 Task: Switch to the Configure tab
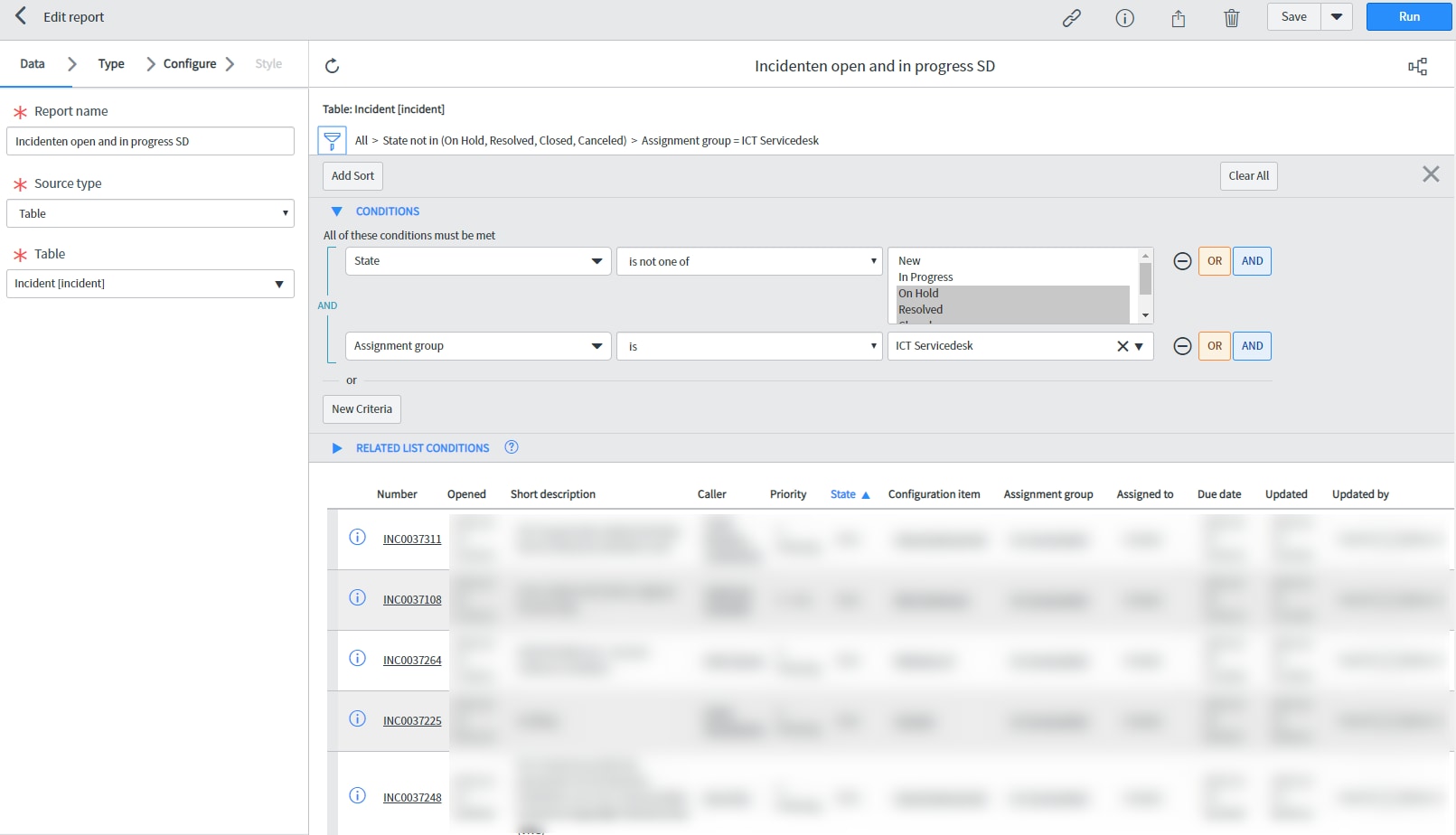click(190, 64)
